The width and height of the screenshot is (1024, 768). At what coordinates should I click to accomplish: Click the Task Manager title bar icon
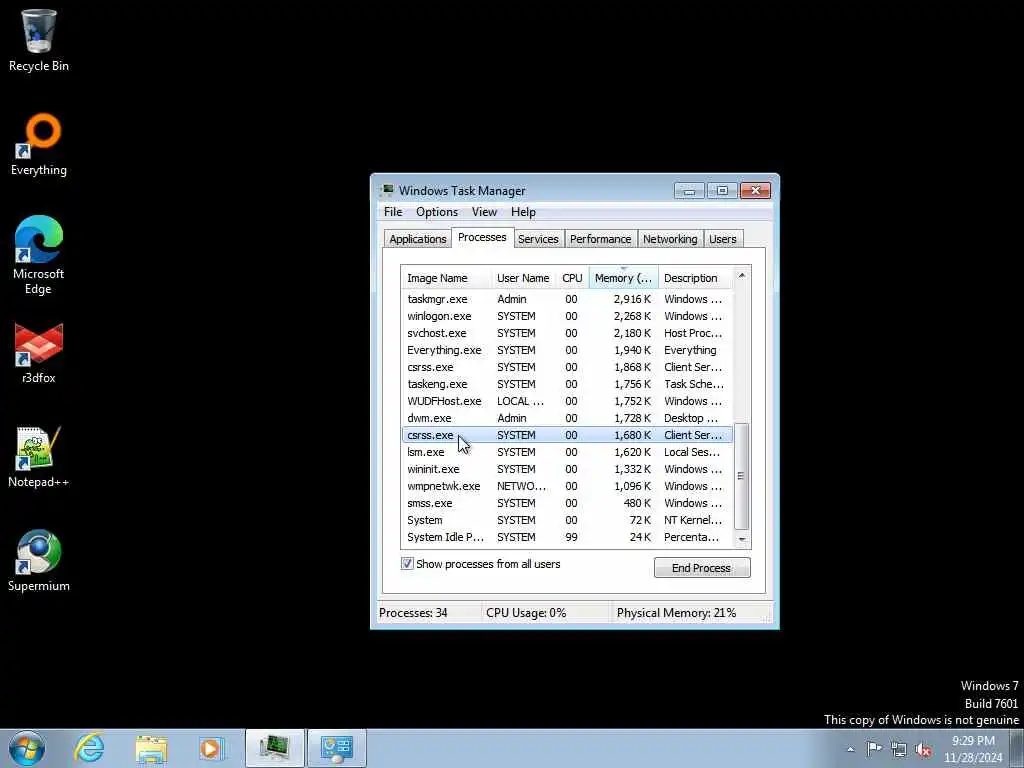(x=387, y=190)
